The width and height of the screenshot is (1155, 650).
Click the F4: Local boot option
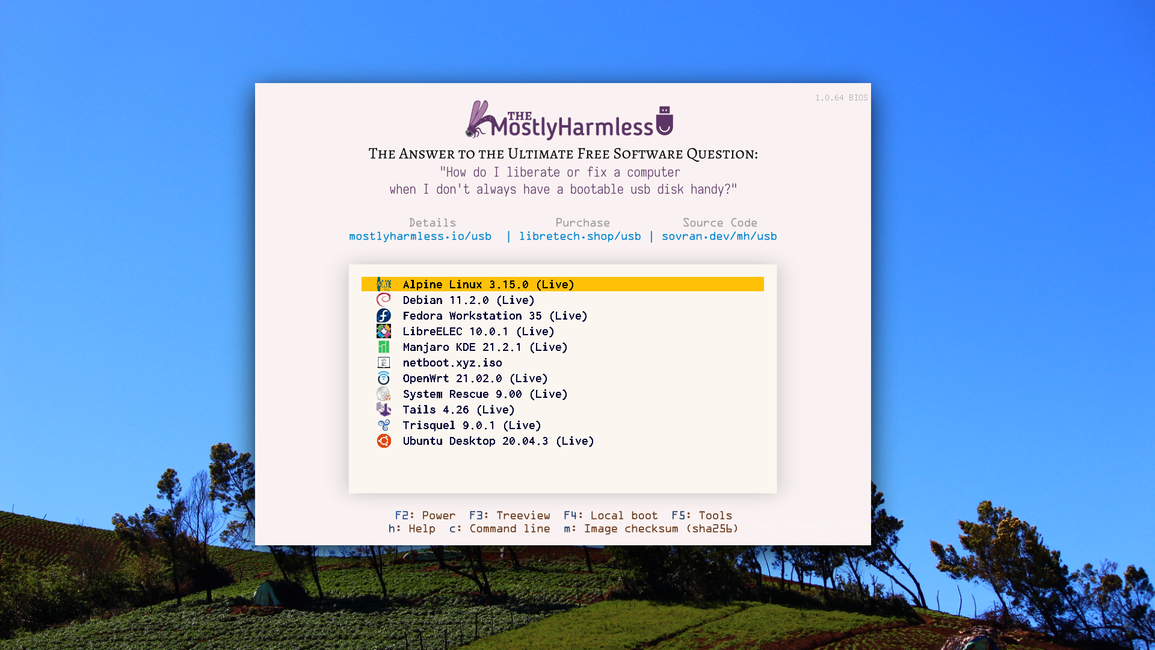tap(611, 515)
